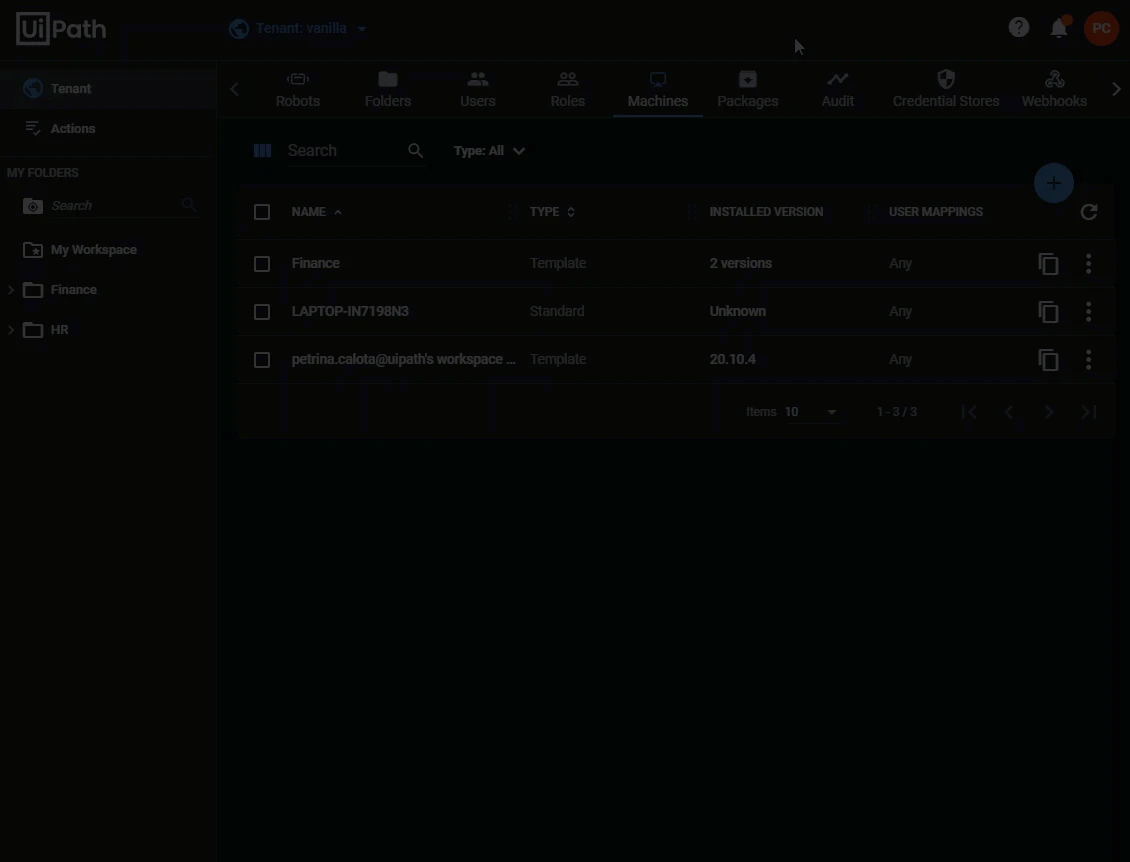Image resolution: width=1130 pixels, height=862 pixels.
Task: Select the Machines tab
Action: [x=657, y=89]
